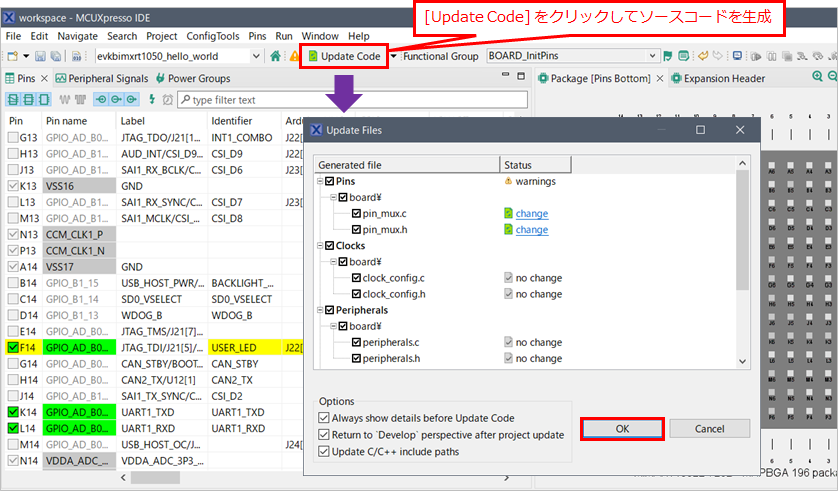Click MCUXpresso logo in Update Files title bar
The width and height of the screenshot is (838, 491).
point(316,130)
